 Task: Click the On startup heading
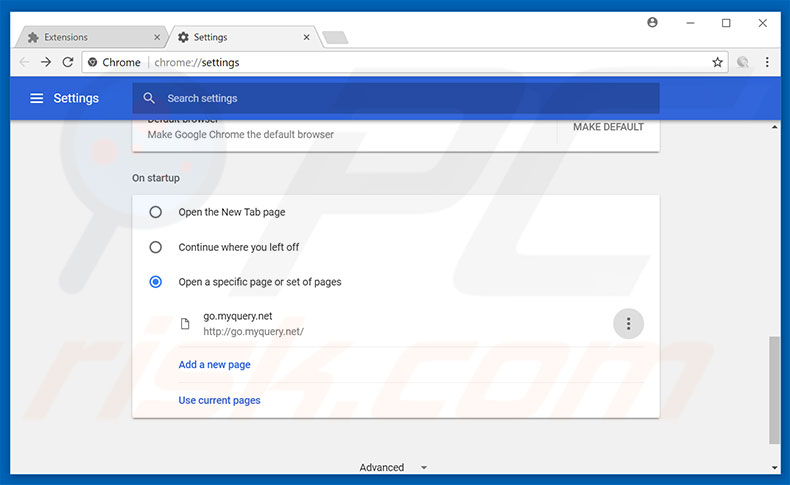pyautogui.click(x=156, y=178)
